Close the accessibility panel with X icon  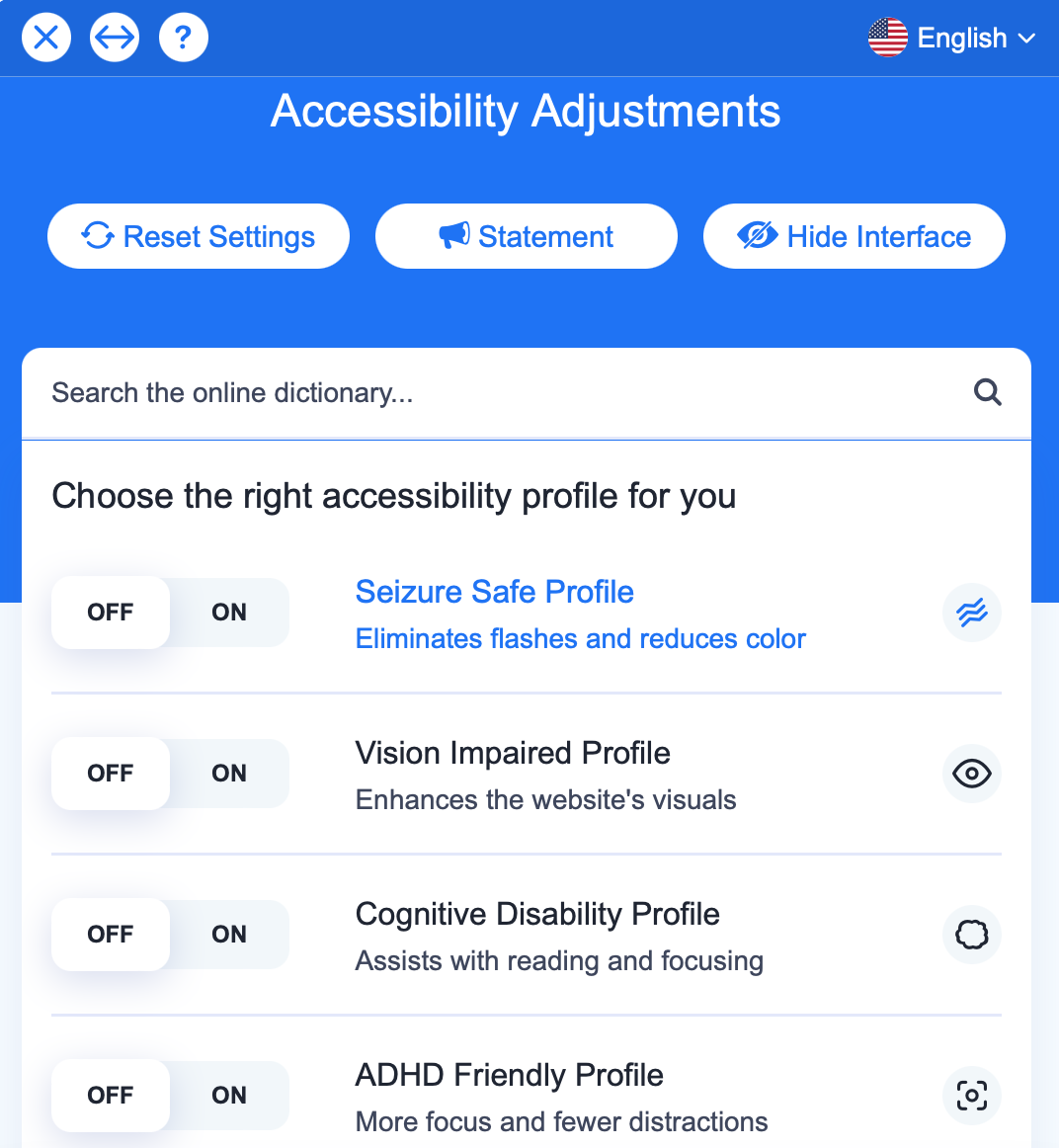pyautogui.click(x=46, y=38)
